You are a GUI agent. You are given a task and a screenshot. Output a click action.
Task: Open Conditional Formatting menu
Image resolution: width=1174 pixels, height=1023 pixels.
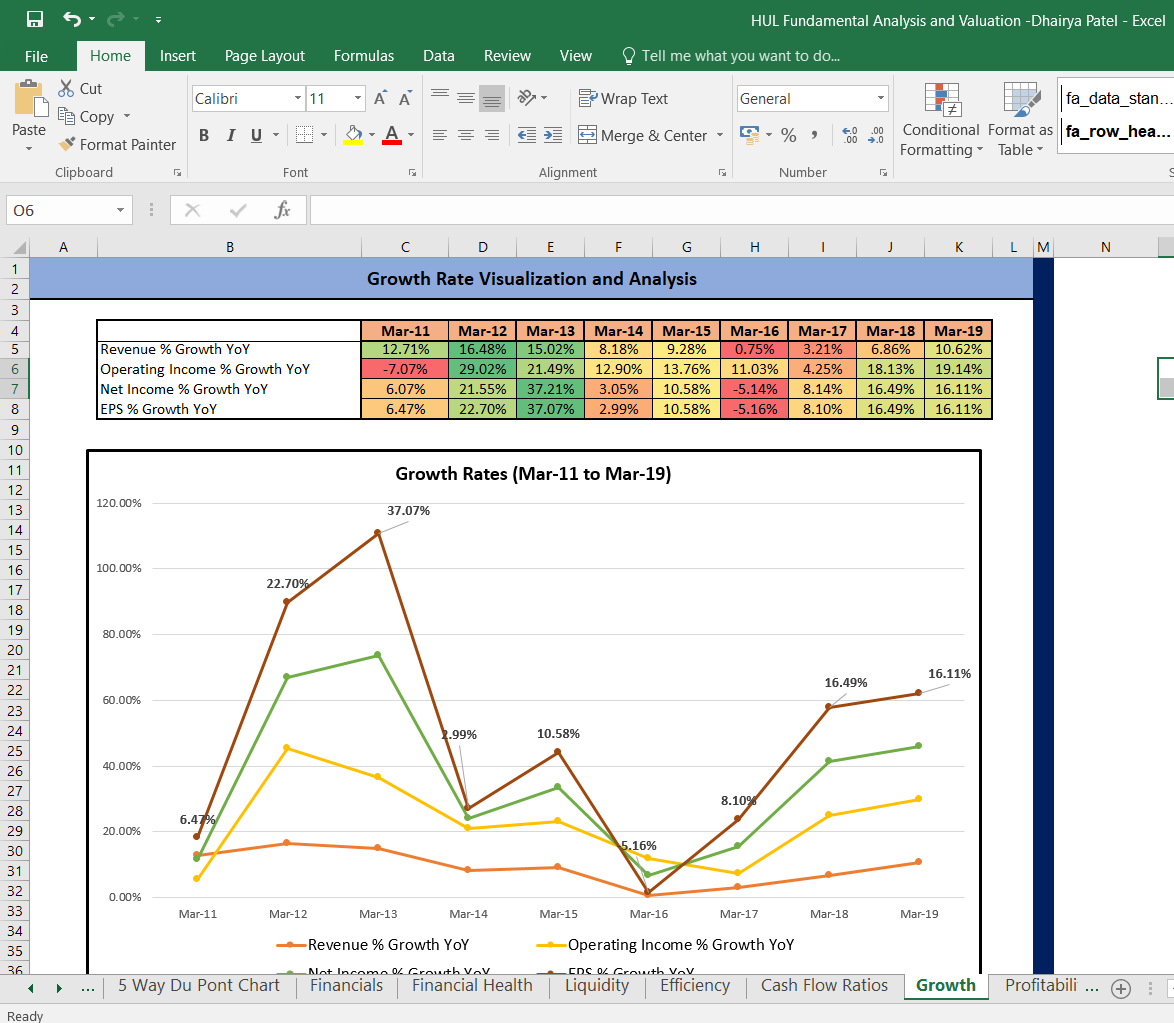[941, 120]
